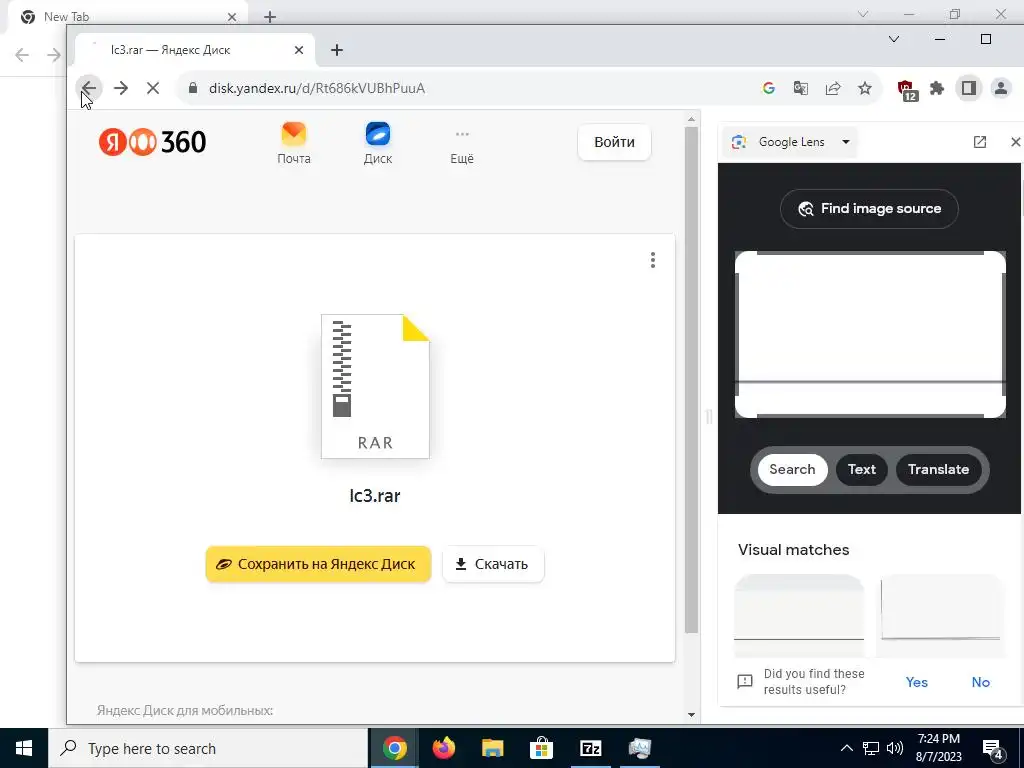
Task: Click the Скачать download button
Action: point(493,564)
